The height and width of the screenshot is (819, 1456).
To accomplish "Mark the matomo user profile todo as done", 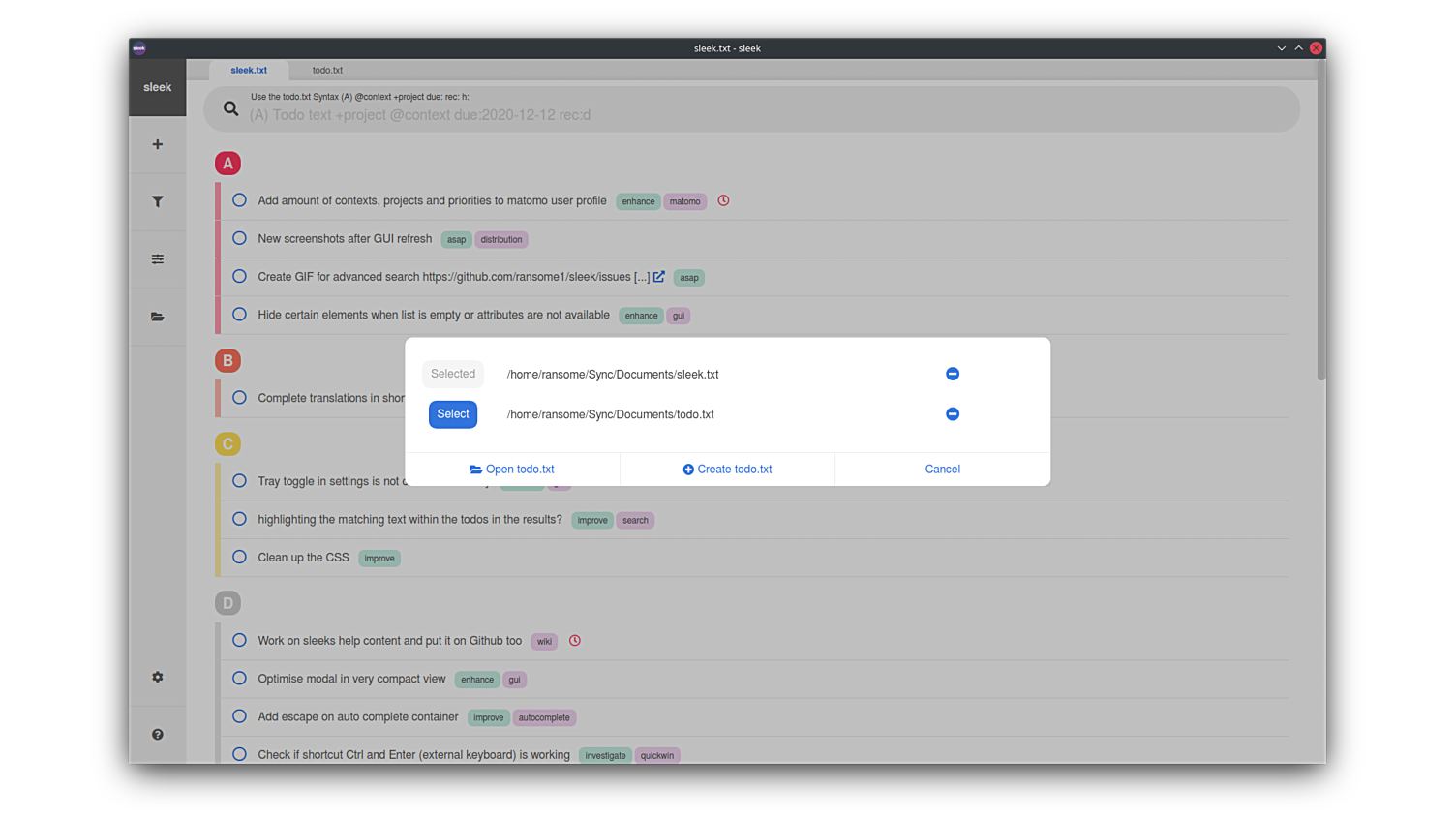I will click(239, 199).
